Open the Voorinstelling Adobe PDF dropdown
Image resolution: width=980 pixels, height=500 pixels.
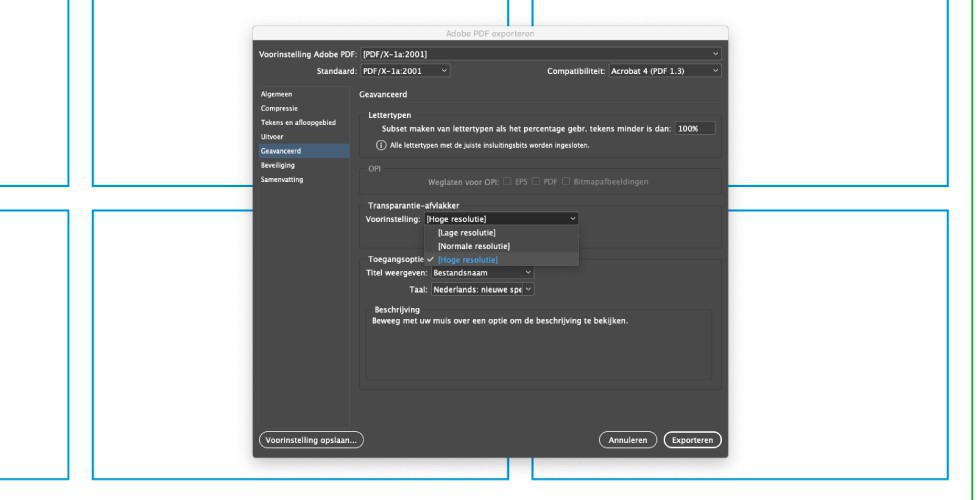tap(541, 54)
